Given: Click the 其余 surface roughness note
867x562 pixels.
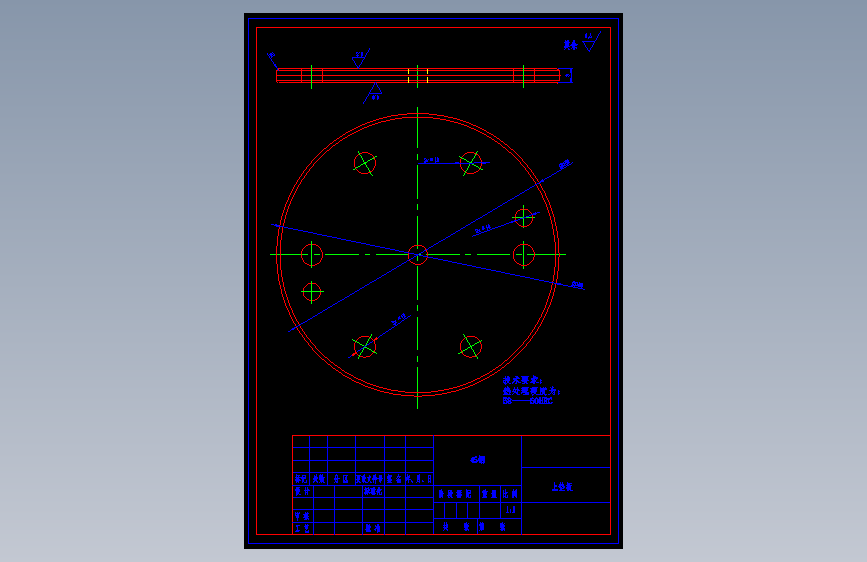Looking at the screenshot, I should pyautogui.click(x=571, y=45).
